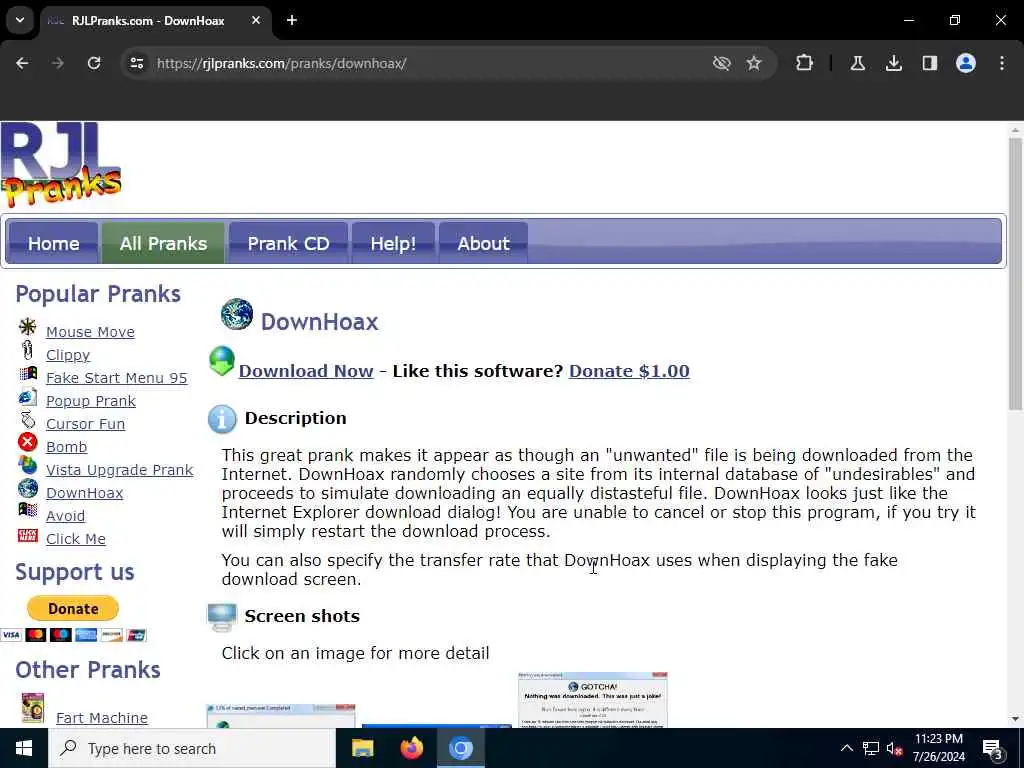
Task: Open the All Pranks nav tab
Action: (163, 243)
